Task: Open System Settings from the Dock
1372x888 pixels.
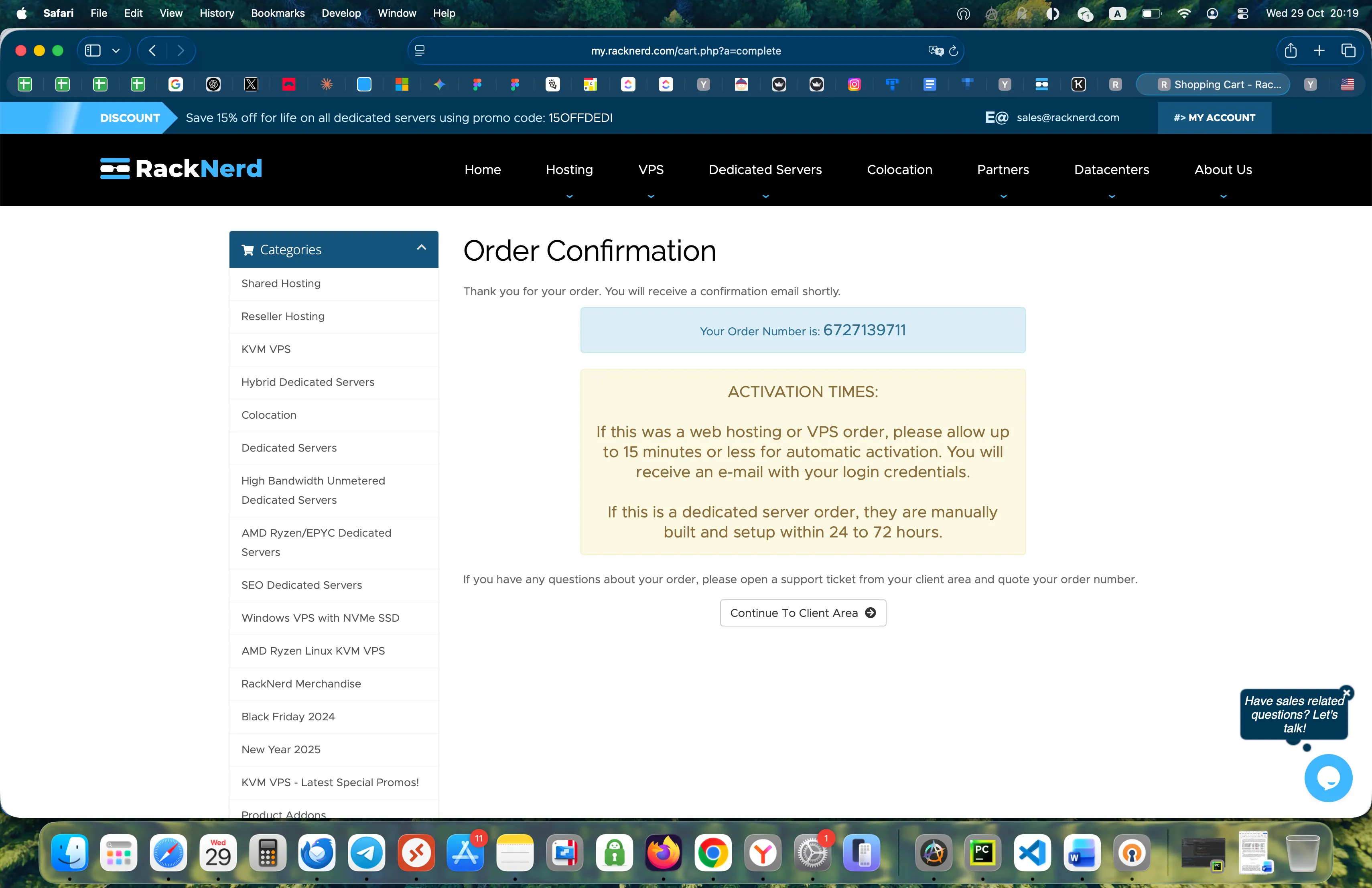Action: click(x=812, y=853)
